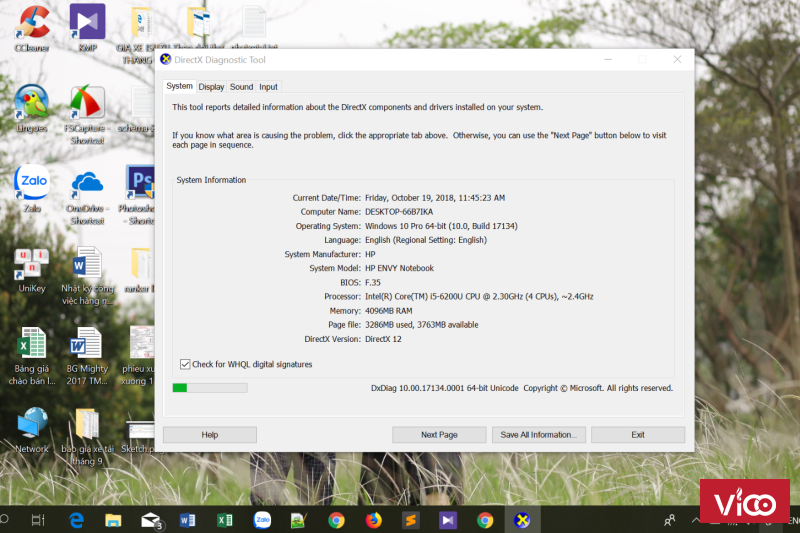Toggle Check for WHQL digital signatures

(x=185, y=364)
